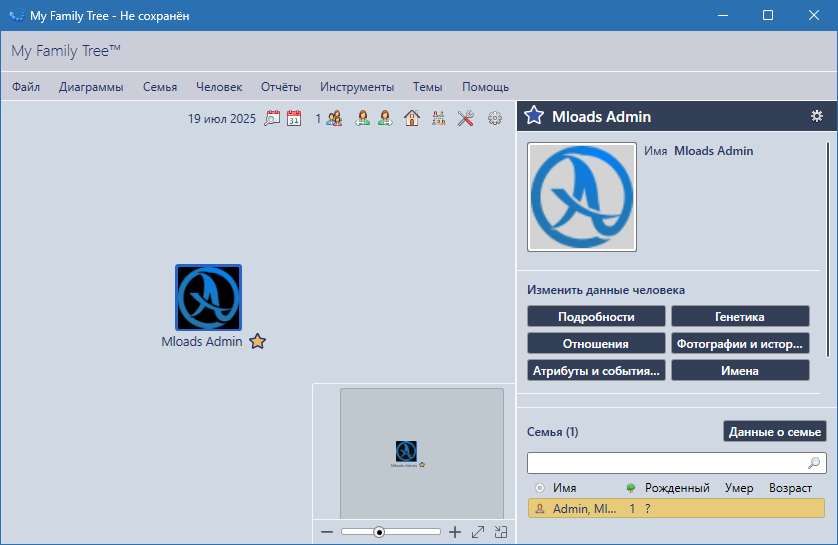838x545 pixels.
Task: Click the zoom slider handle
Action: (379, 532)
